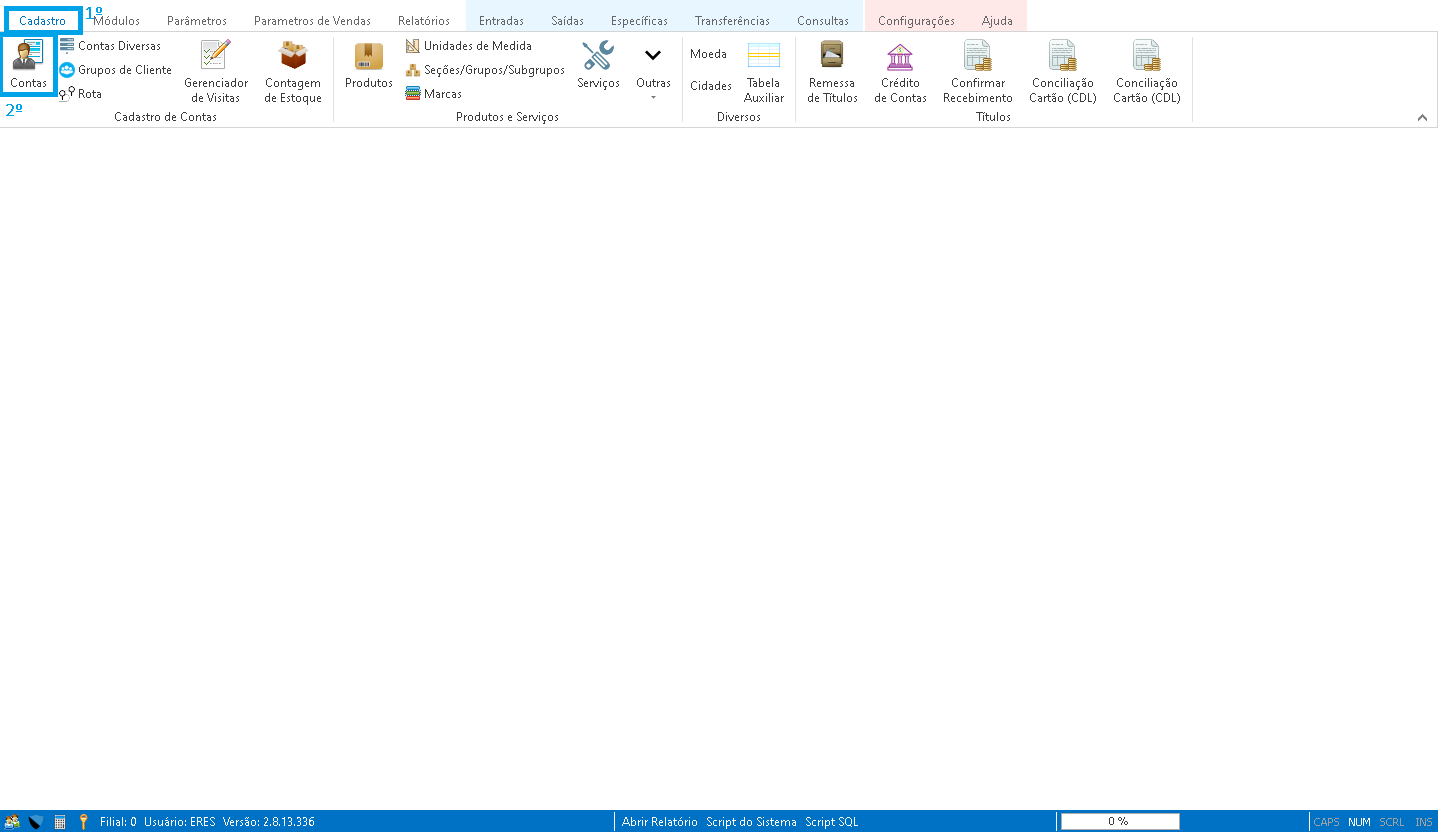Open Seções/Grupos/Subgrupos
The width and height of the screenshot is (1438, 832).
[x=485, y=70]
